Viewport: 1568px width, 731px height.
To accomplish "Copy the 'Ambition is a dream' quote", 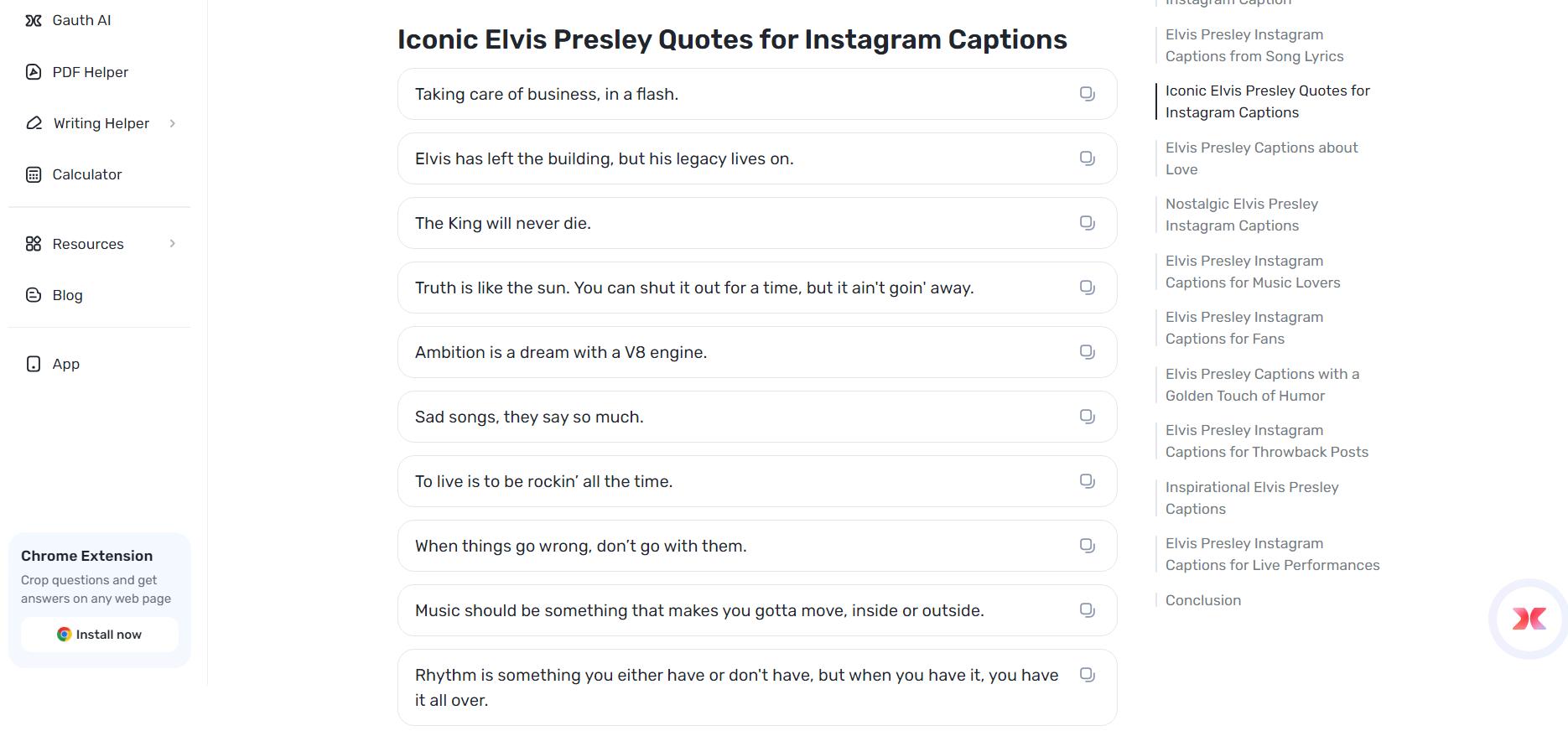I will (x=1088, y=352).
